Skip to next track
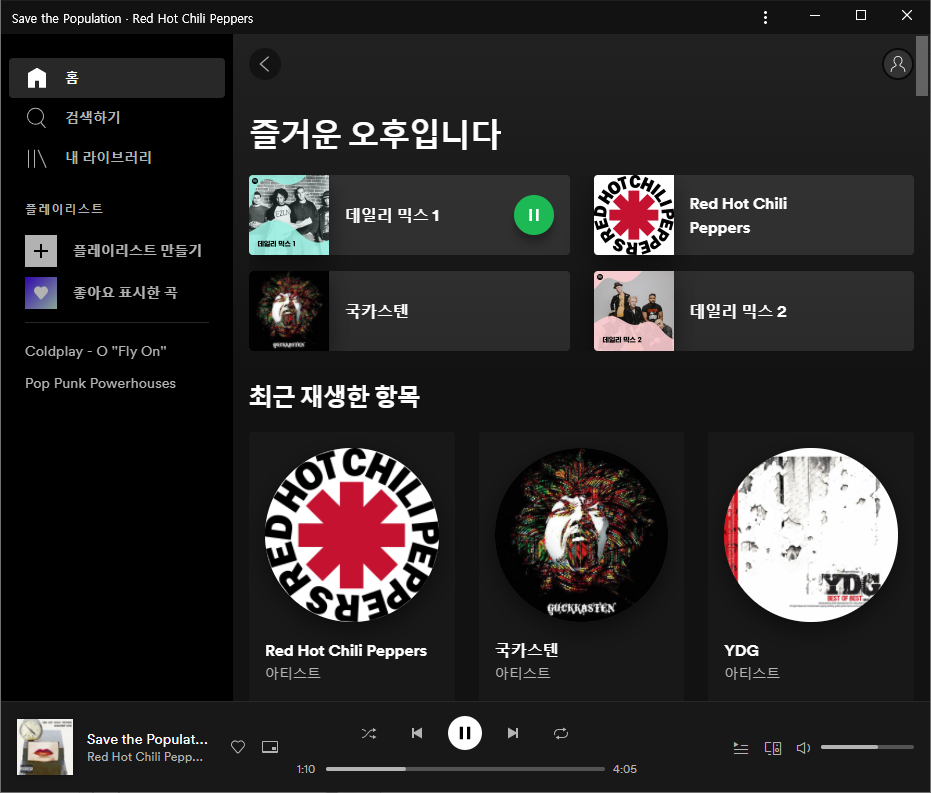931x793 pixels. pos(513,733)
